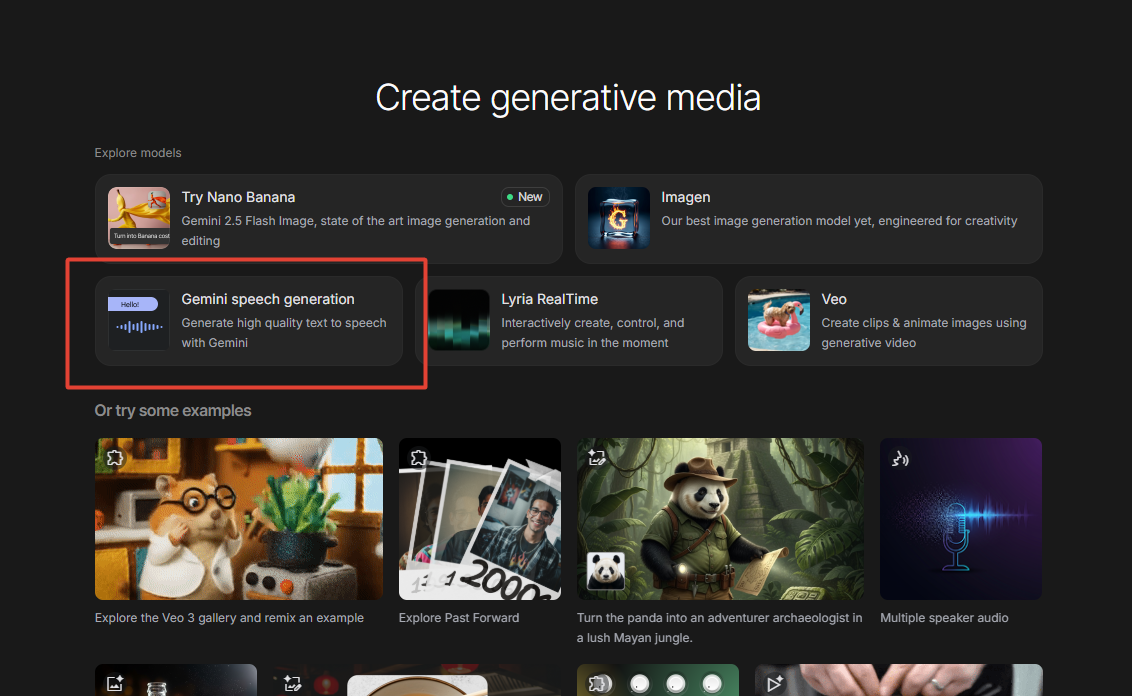Click the 'Or try some examples' heading
Viewport: 1132px width, 696px height.
(173, 411)
